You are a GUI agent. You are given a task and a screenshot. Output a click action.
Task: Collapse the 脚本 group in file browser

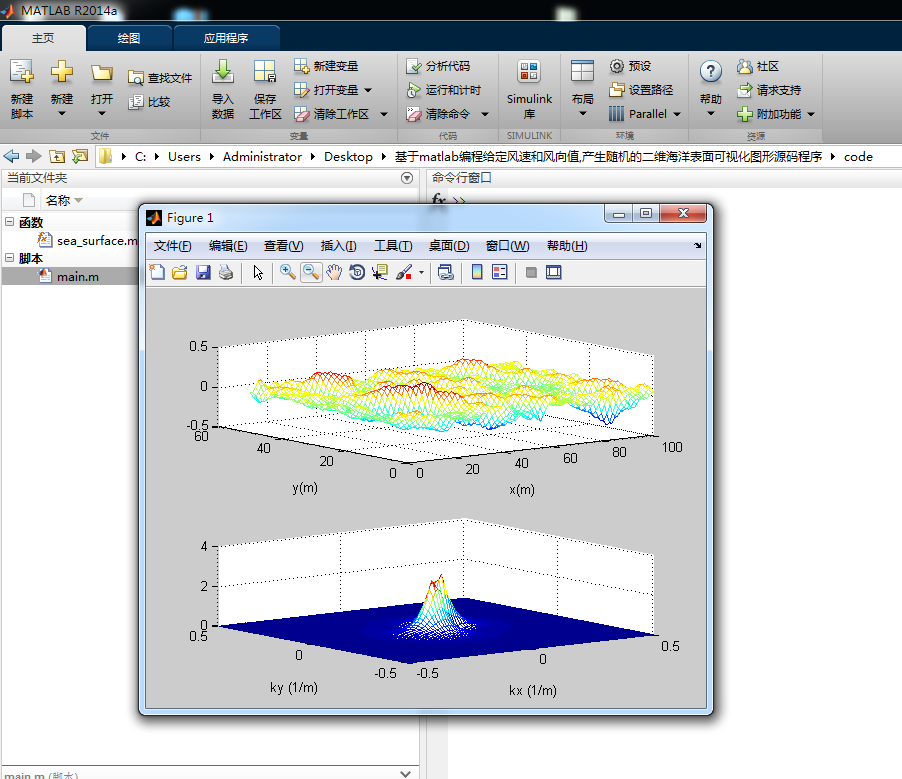pyautogui.click(x=10, y=258)
